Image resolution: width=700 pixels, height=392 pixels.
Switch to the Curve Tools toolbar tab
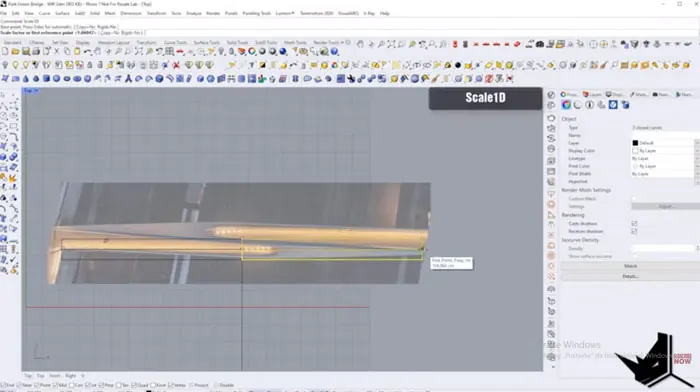click(x=175, y=42)
